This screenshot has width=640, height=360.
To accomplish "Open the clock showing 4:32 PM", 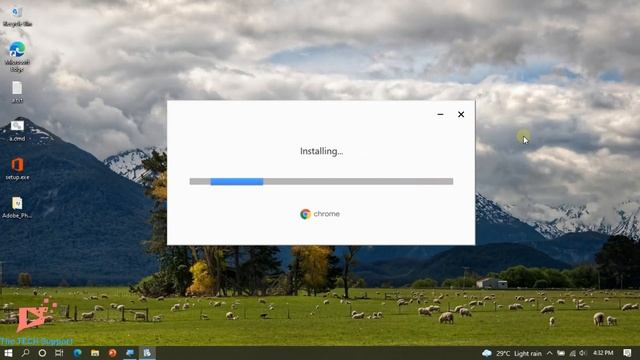I will 603,353.
